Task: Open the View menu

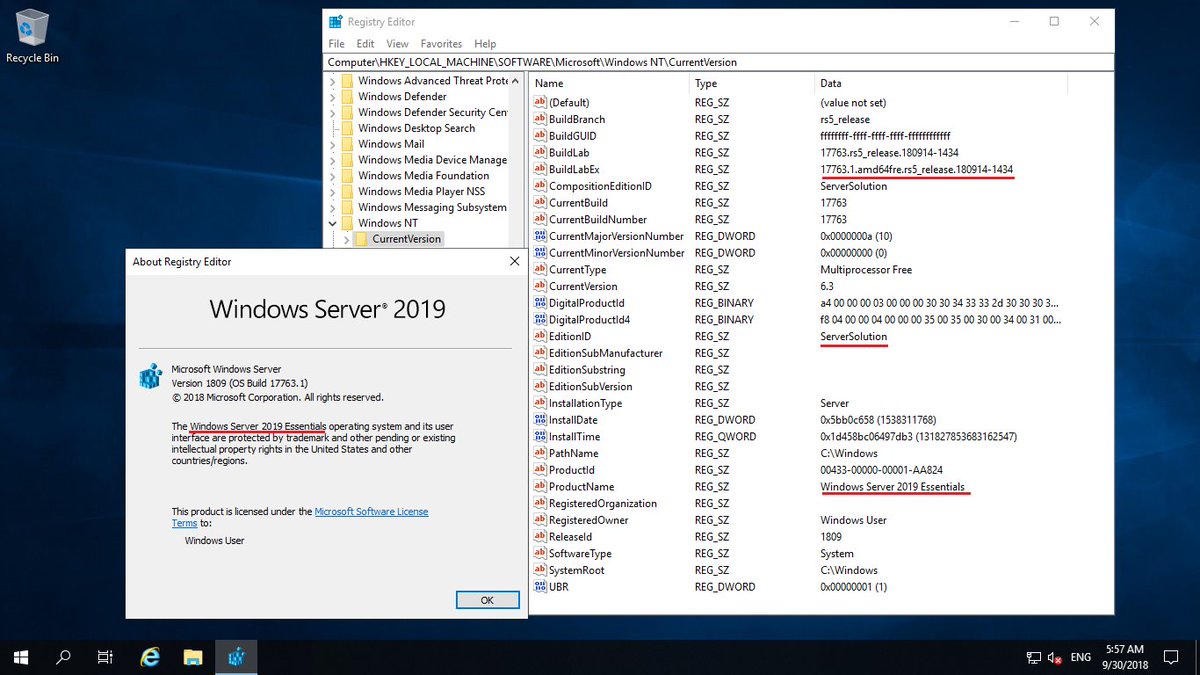Action: 398,44
